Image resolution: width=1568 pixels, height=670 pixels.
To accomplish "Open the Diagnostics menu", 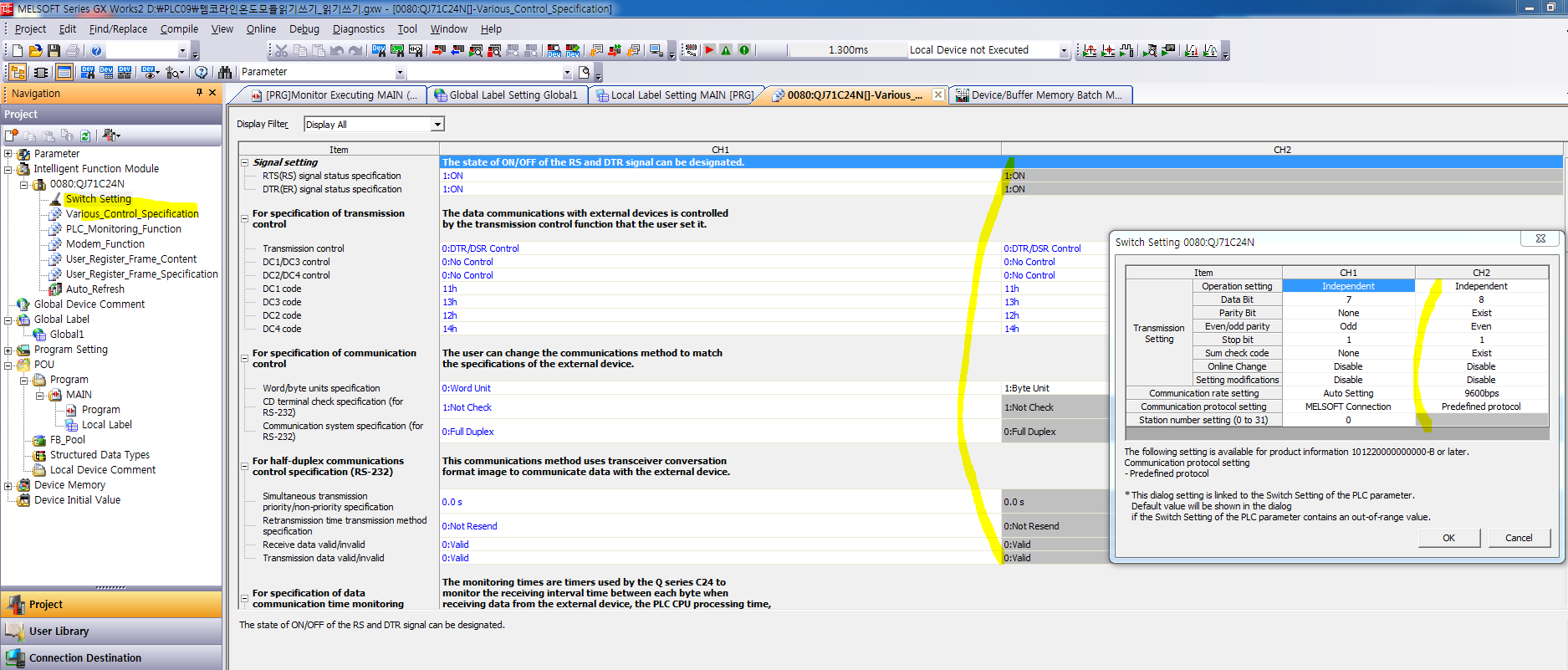I will click(x=359, y=28).
